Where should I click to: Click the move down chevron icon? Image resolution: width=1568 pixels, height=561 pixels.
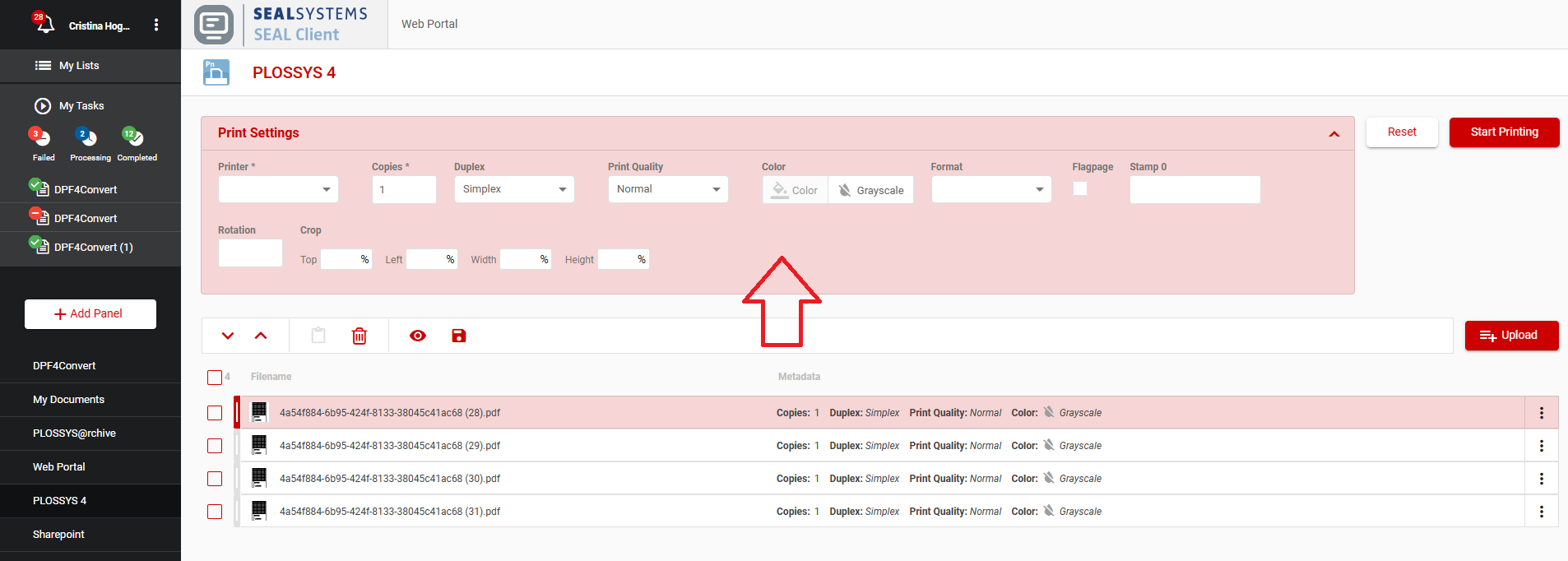[228, 336]
